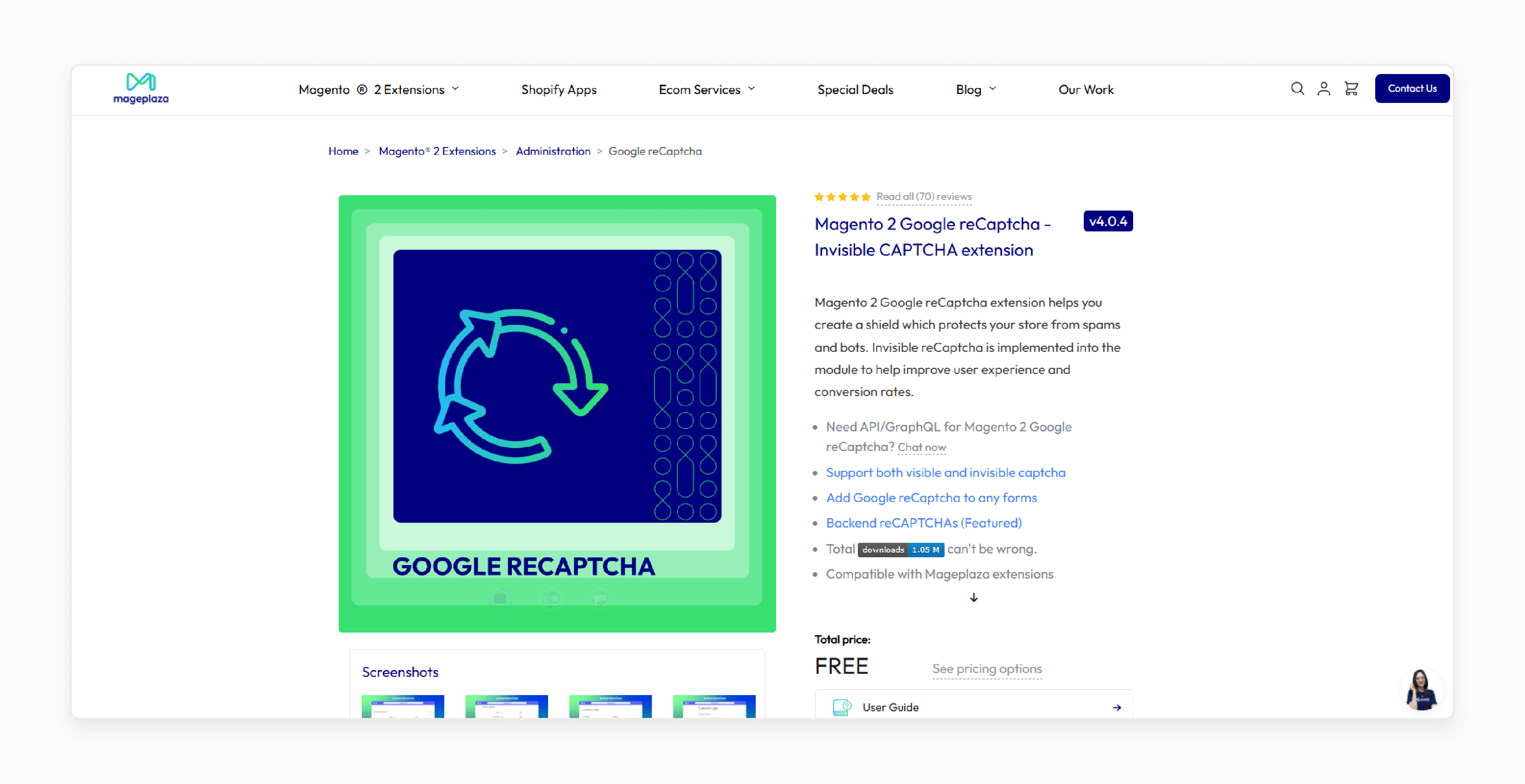Click the Google reCaptcha product image
Viewport: 1525px width, 784px height.
(557, 413)
